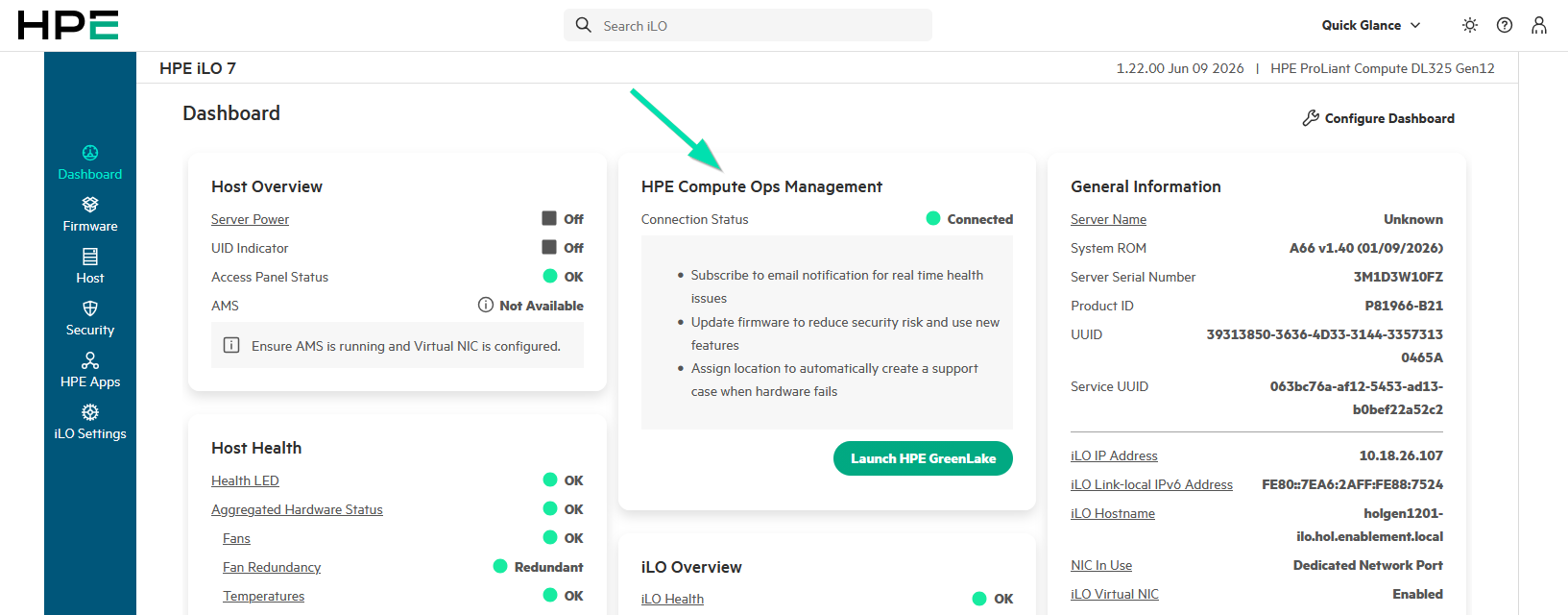Click Product ID value P81966-B21
Image resolution: width=1568 pixels, height=615 pixels.
pos(1404,306)
